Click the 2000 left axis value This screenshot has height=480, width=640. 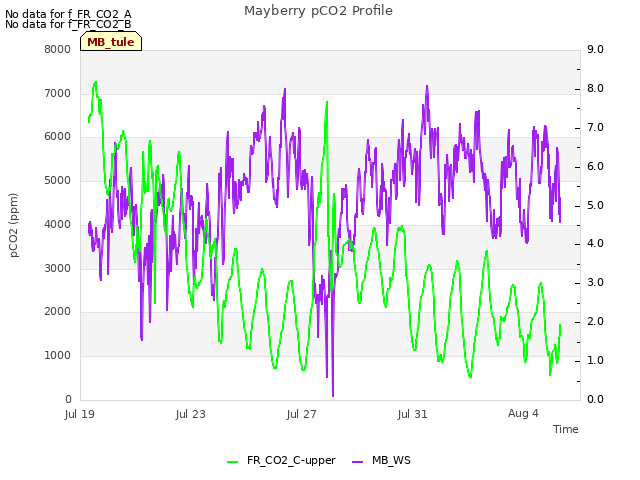[58, 311]
